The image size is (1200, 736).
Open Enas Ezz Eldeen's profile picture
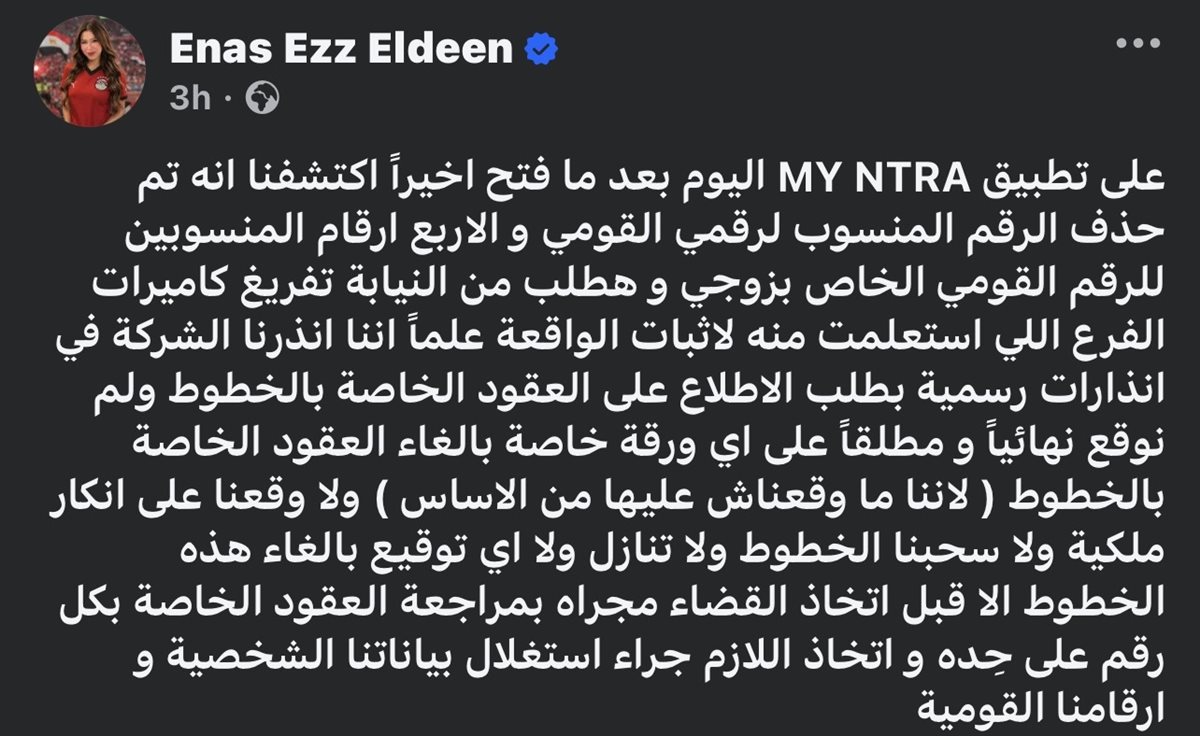tap(91, 71)
